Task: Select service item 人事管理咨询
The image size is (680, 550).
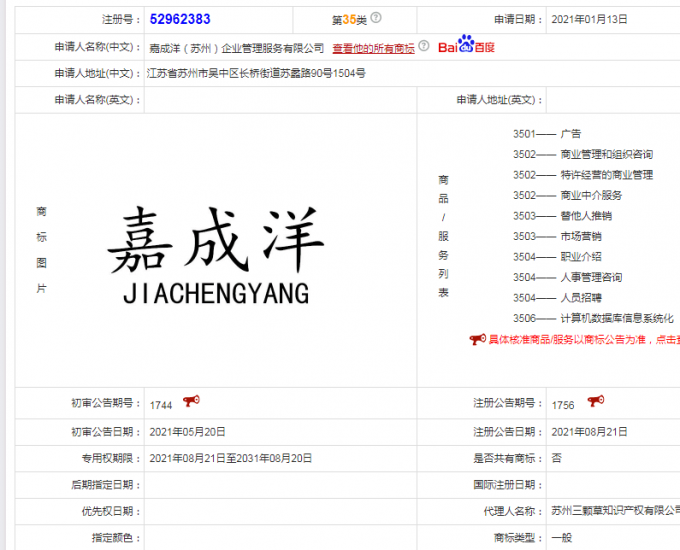Action: (x=591, y=277)
